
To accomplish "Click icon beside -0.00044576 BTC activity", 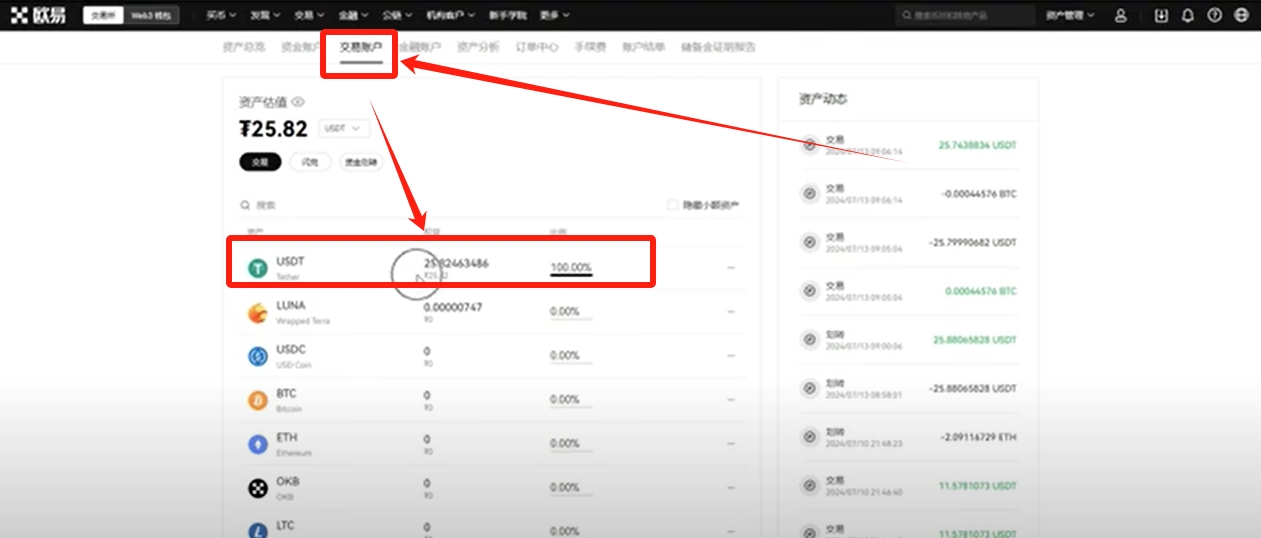I will (810, 193).
